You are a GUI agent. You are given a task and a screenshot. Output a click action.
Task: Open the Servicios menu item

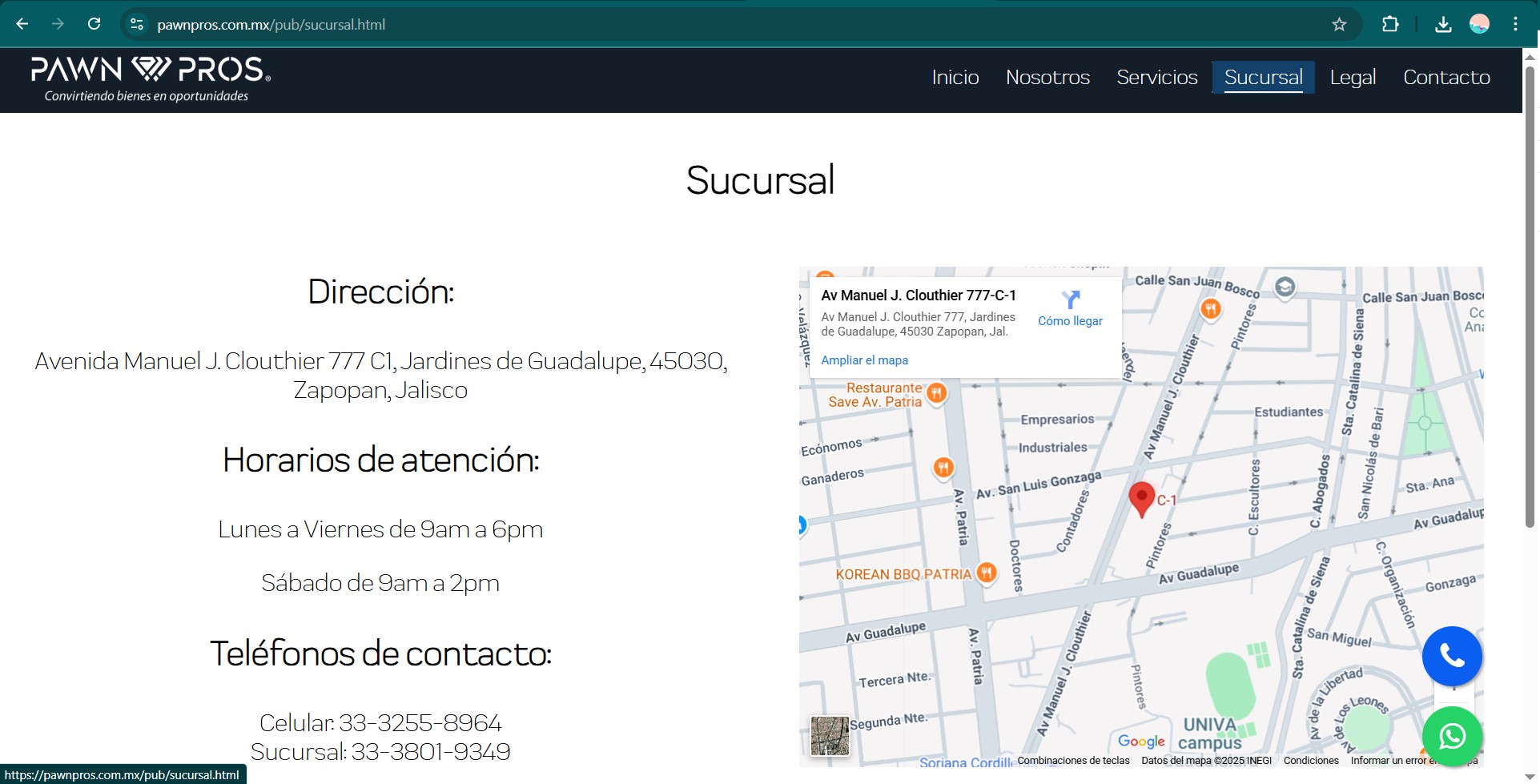click(x=1156, y=77)
